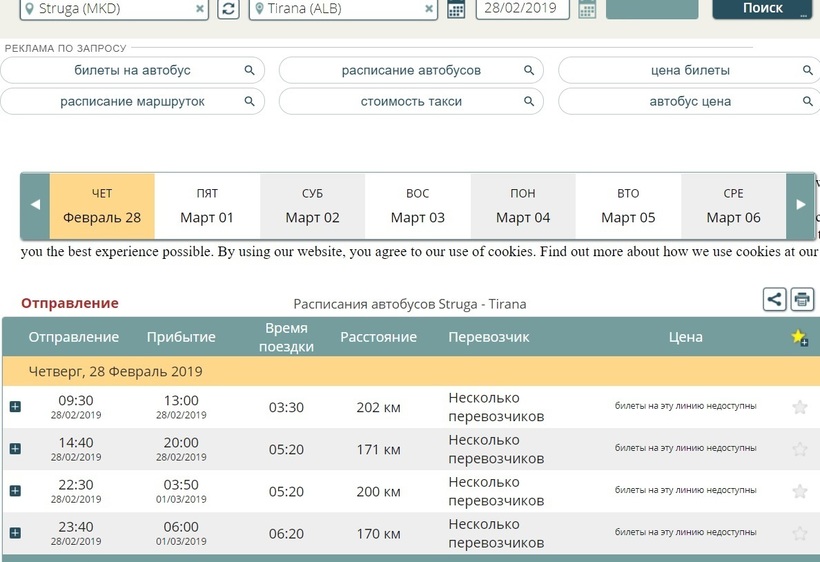Click the add-to-favorites star in table header
Screen dimensions: 820x562
tap(799, 338)
